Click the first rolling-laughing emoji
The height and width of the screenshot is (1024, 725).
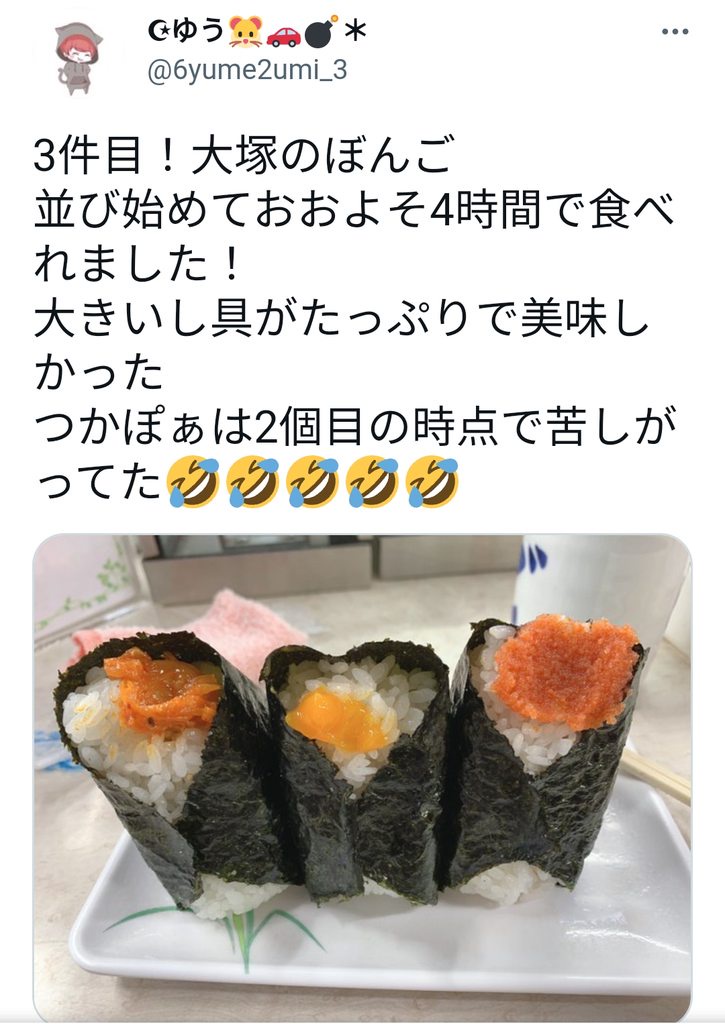pyautogui.click(x=193, y=482)
